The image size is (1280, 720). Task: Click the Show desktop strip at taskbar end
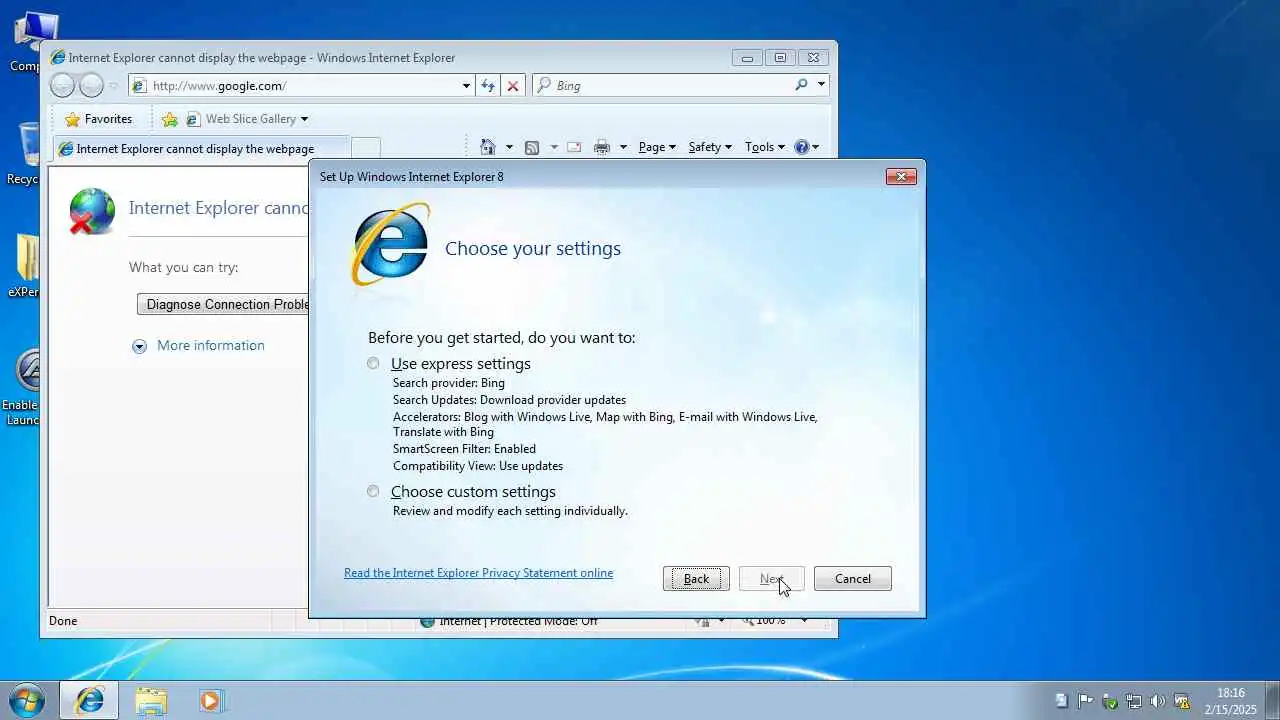tap(1272, 701)
